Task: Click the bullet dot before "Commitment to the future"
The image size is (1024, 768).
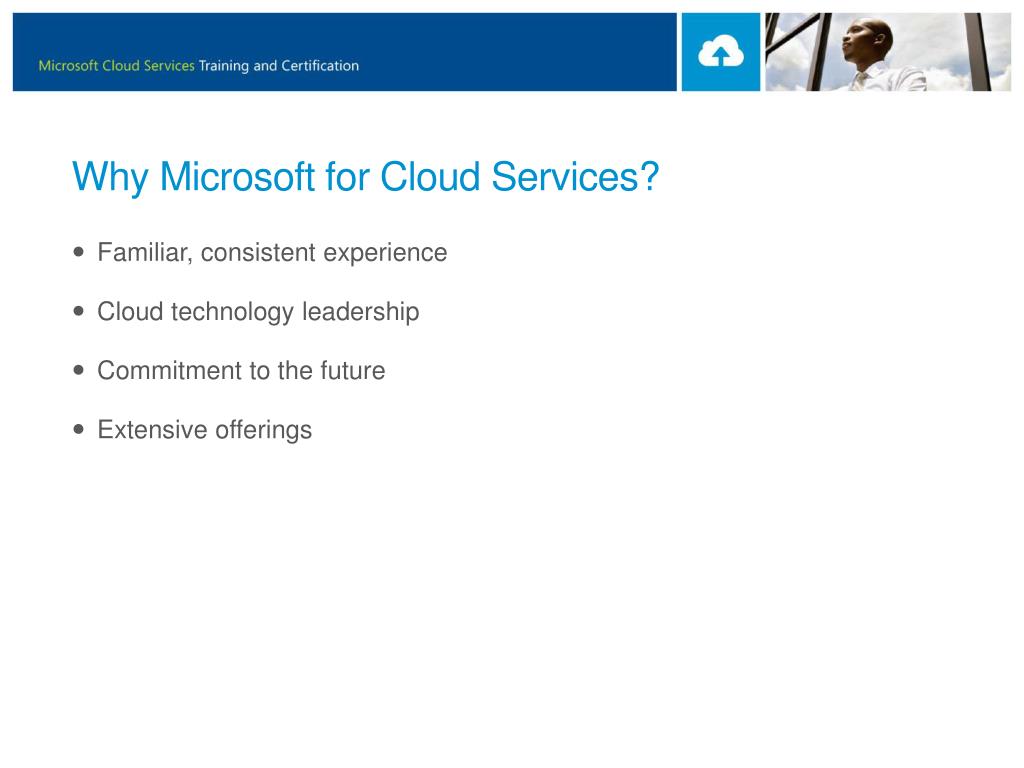Action: click(79, 370)
